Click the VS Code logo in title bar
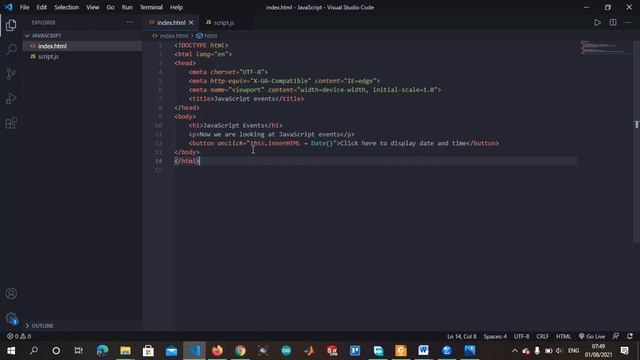This screenshot has height=360, width=640. [9, 7]
